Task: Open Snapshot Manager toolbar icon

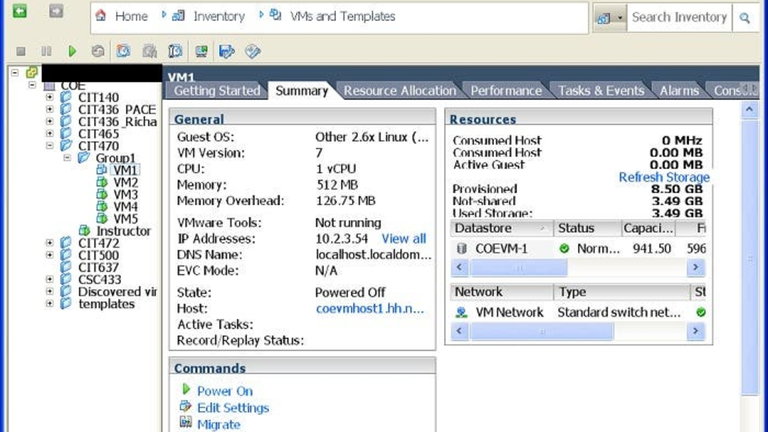Action: click(x=175, y=51)
